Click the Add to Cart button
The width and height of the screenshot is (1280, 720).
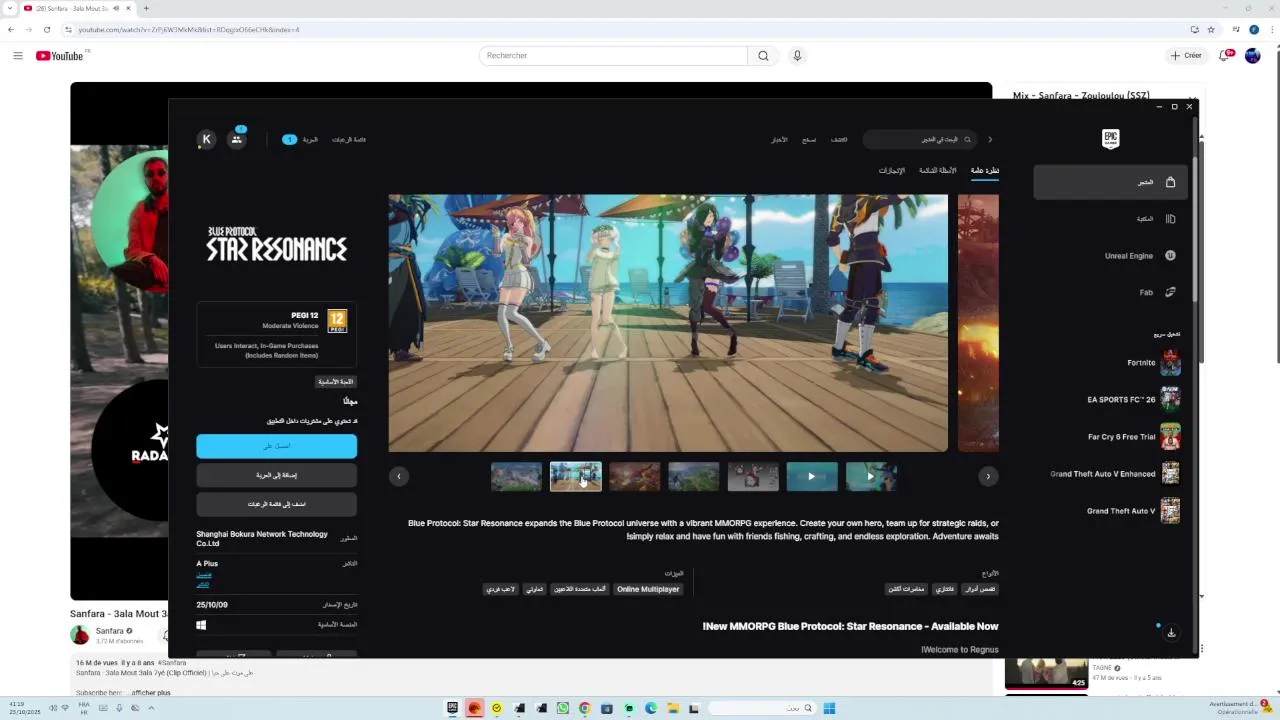(276, 475)
